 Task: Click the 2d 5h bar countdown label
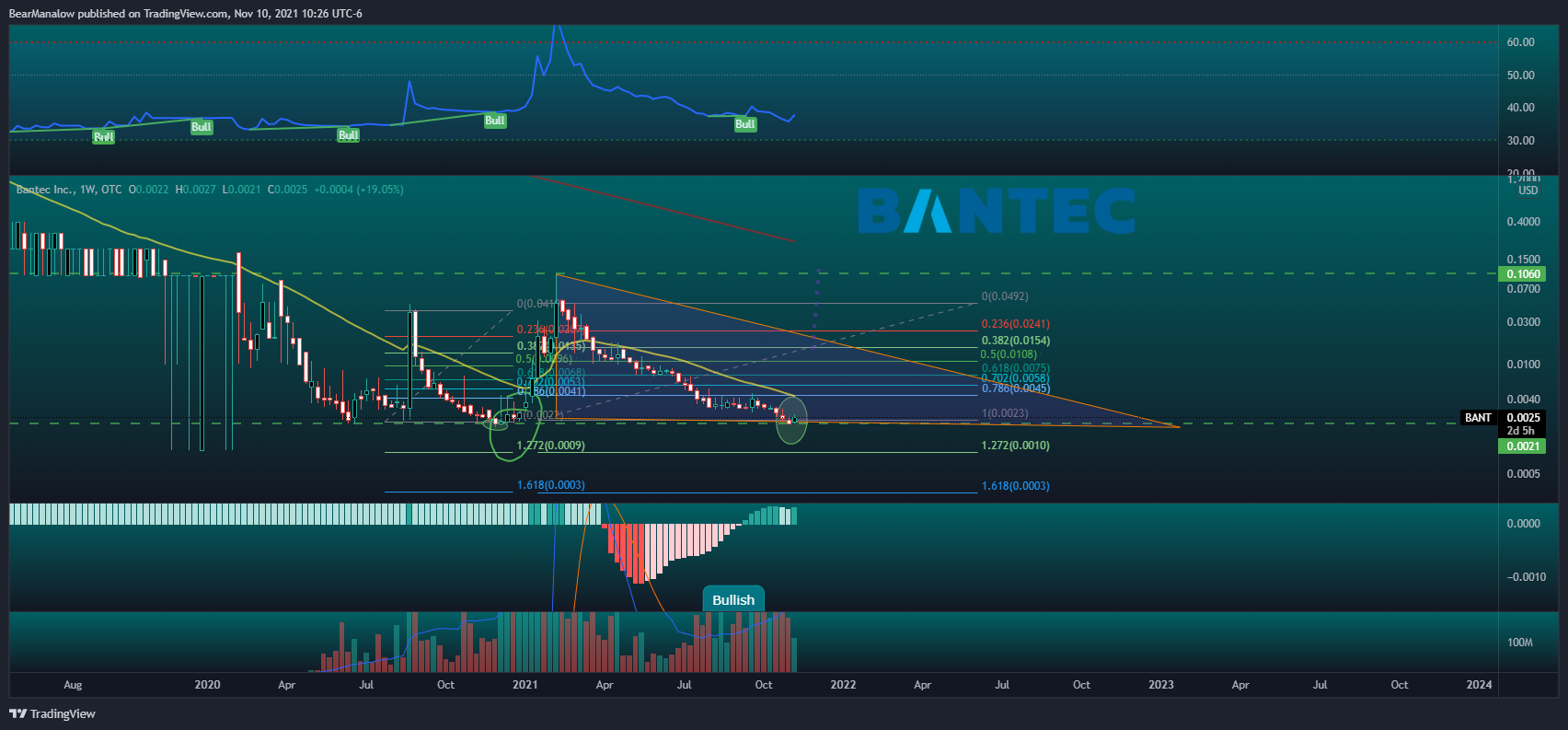pyautogui.click(x=1521, y=431)
